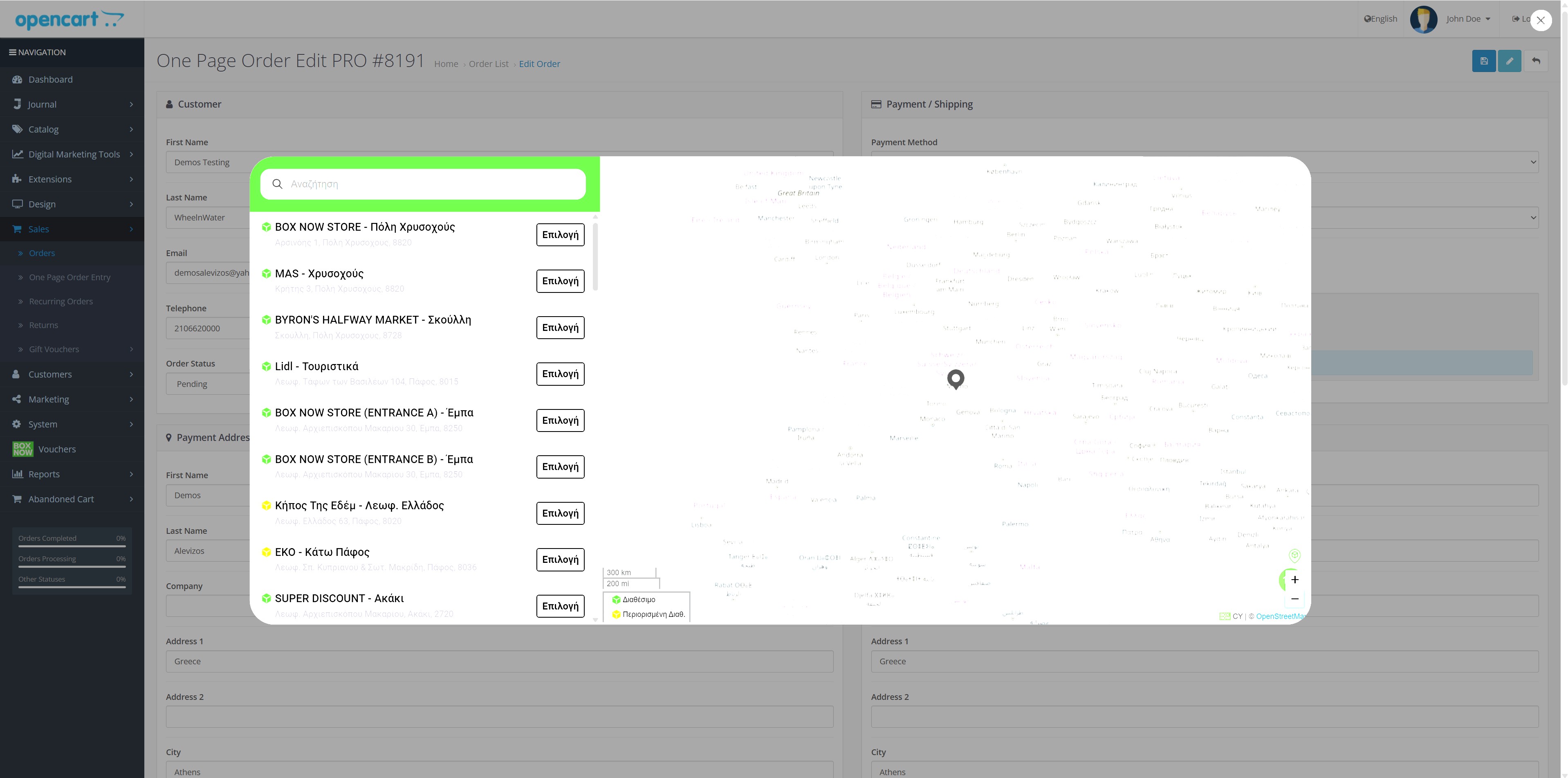Image resolution: width=1568 pixels, height=778 pixels.
Task: Choose Επιλογή for BOX NOW STORE (ENTRANCE B)
Action: tap(560, 467)
